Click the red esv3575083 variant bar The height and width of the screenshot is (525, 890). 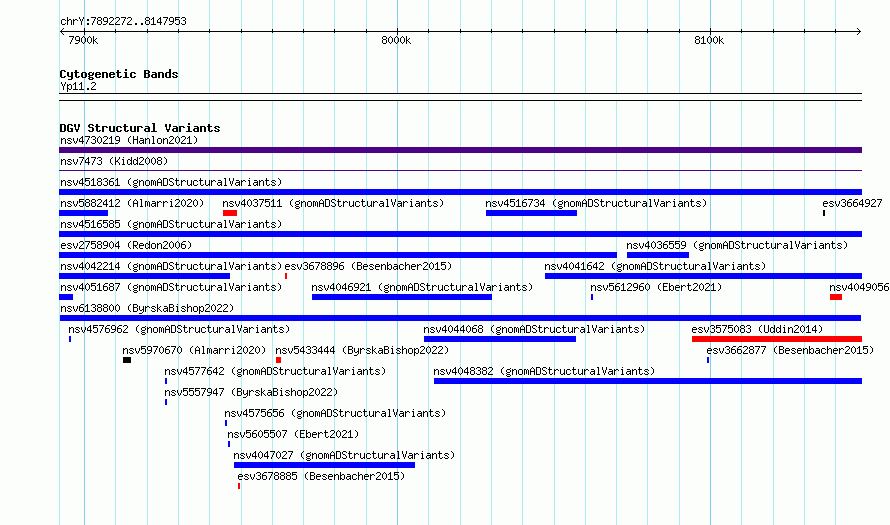pos(777,339)
